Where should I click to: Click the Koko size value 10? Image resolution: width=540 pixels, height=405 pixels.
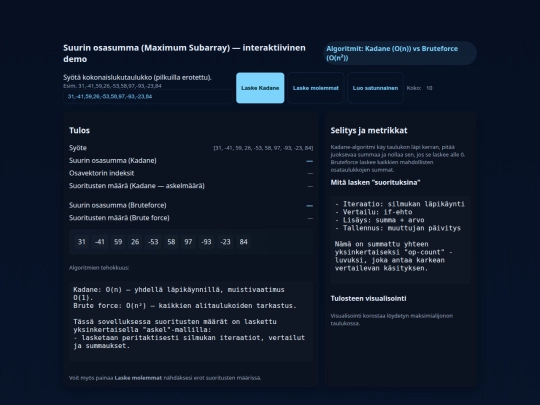coord(429,88)
